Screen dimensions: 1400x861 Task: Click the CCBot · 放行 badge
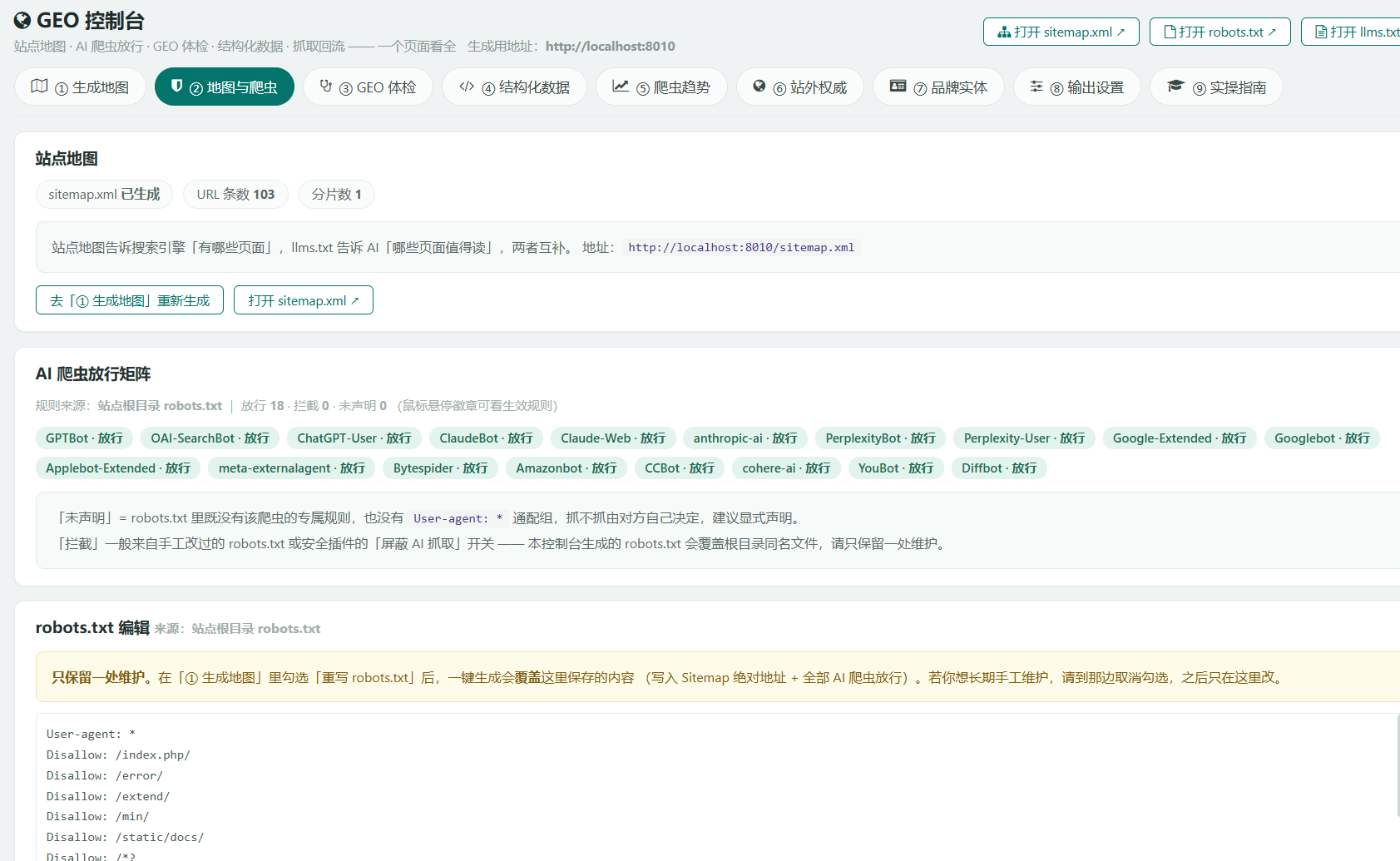coord(680,468)
